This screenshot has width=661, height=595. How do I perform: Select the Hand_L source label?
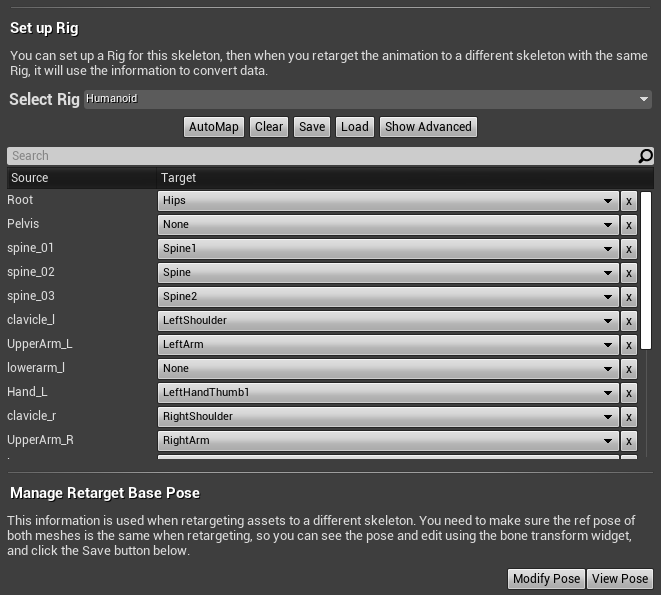[27, 392]
